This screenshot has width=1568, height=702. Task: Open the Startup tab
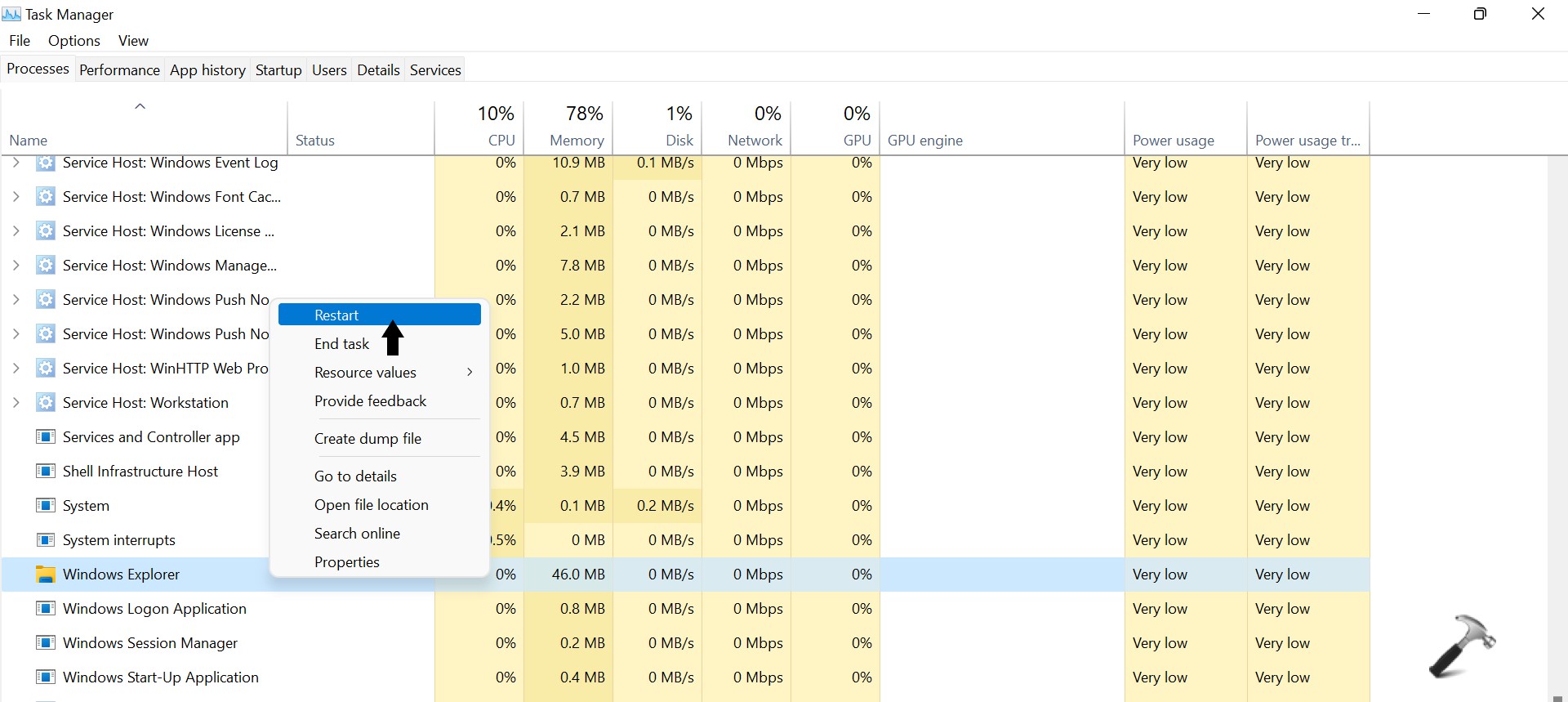click(278, 70)
